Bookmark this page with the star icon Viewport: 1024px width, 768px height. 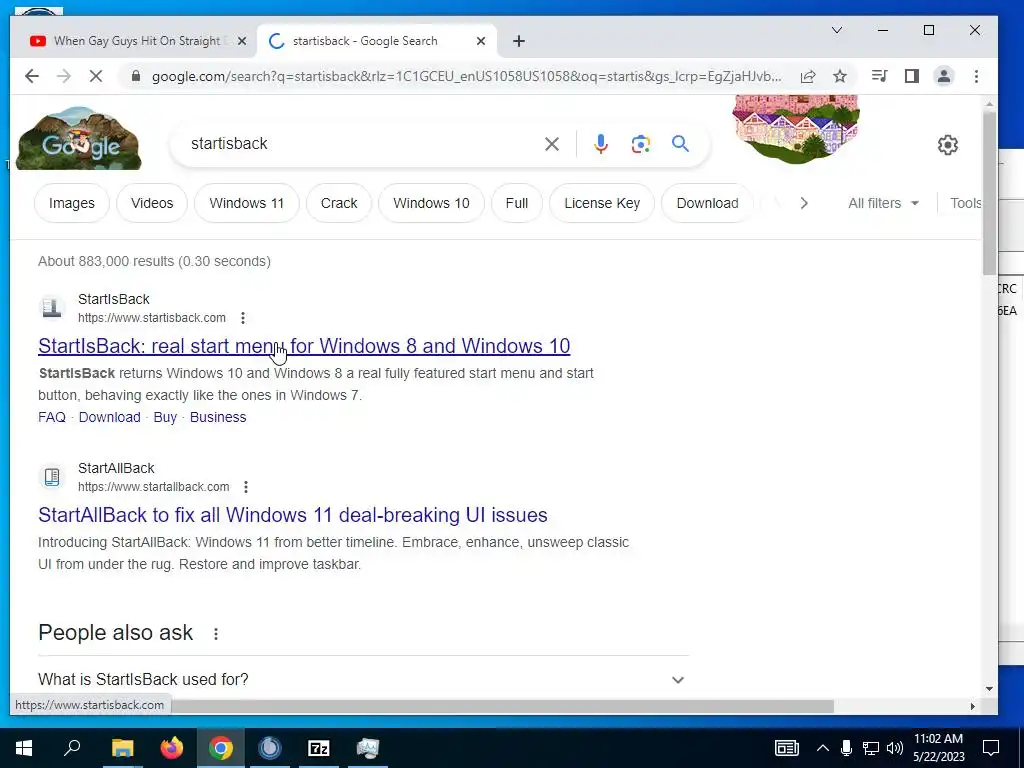(x=840, y=76)
